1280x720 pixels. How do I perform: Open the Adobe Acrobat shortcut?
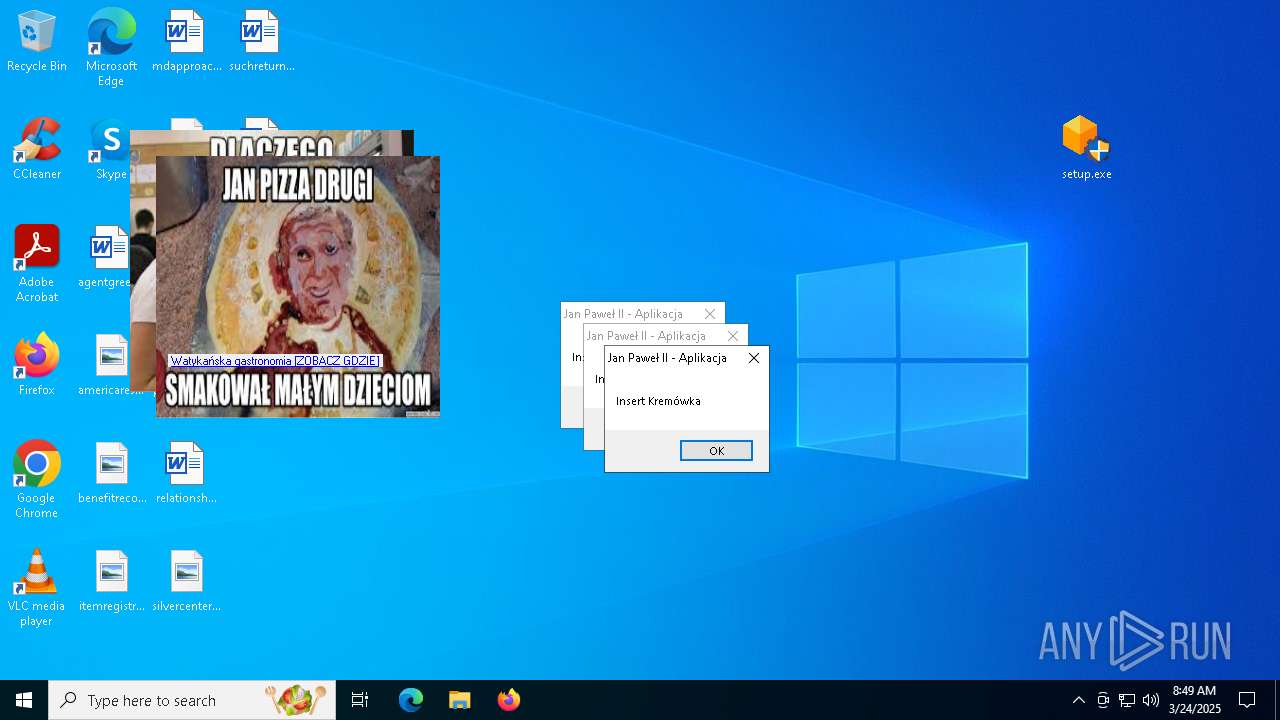click(x=37, y=264)
